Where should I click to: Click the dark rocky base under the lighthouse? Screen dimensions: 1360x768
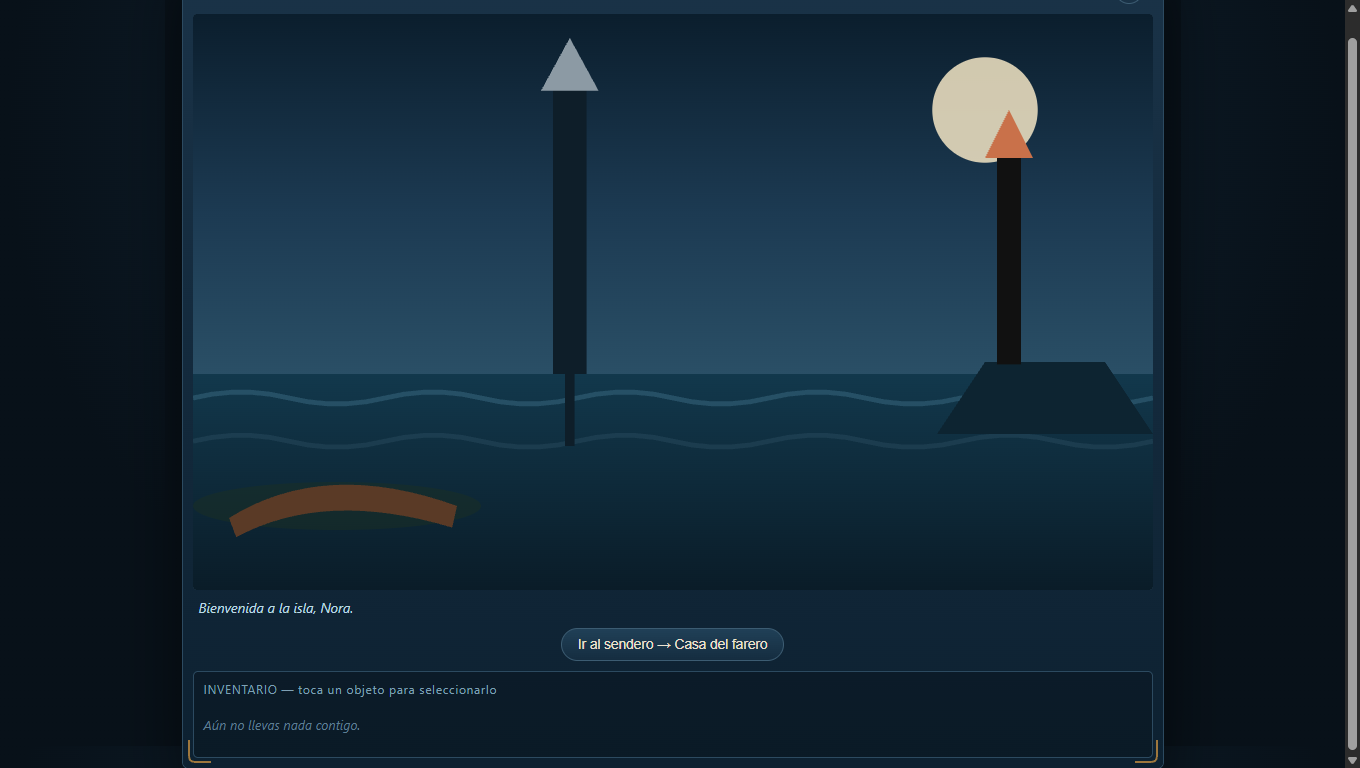click(1045, 398)
